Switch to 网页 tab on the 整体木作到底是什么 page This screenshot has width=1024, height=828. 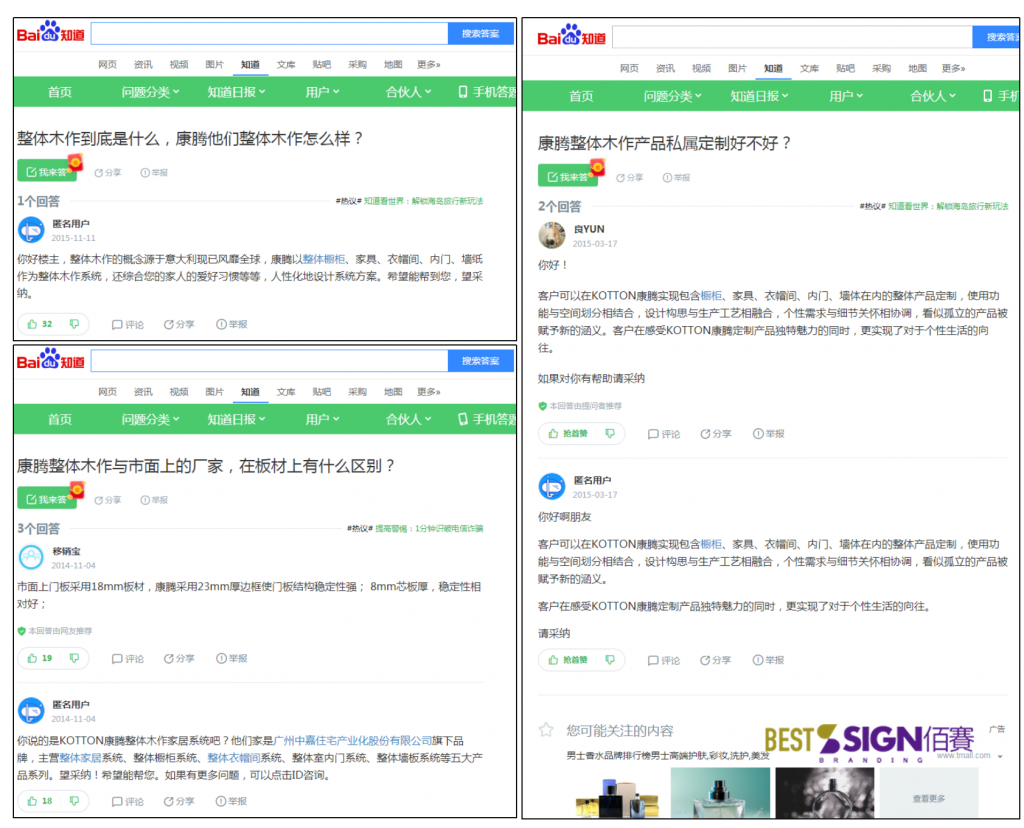pyautogui.click(x=107, y=64)
